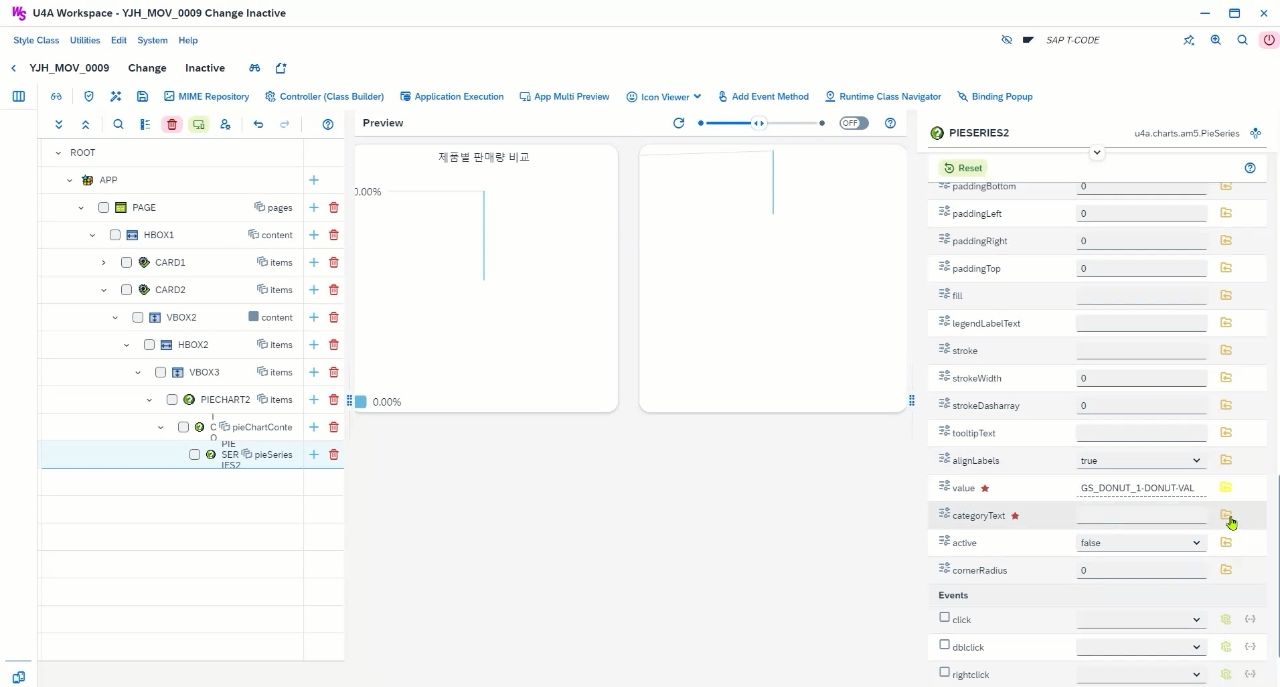Check the PAGE tree checkbox

104,207
